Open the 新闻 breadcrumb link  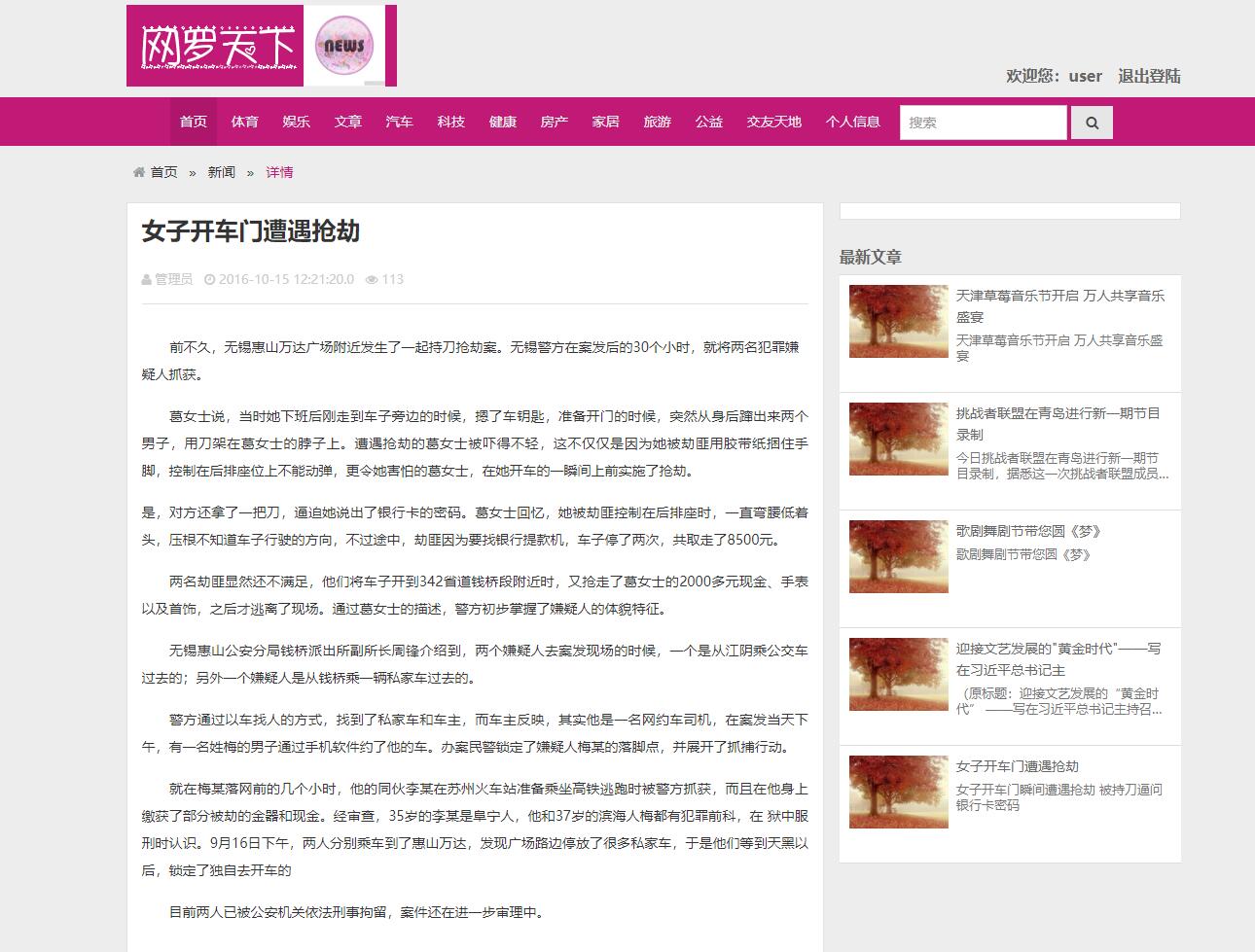pyautogui.click(x=219, y=171)
